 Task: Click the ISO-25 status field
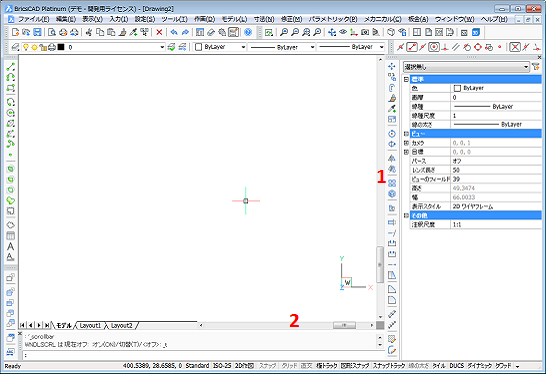click(222, 366)
